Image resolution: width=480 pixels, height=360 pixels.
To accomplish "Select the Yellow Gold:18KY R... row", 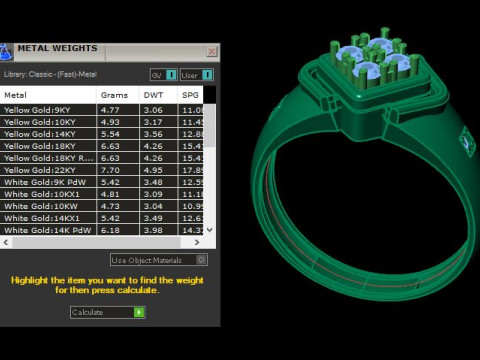I will click(x=101, y=158).
